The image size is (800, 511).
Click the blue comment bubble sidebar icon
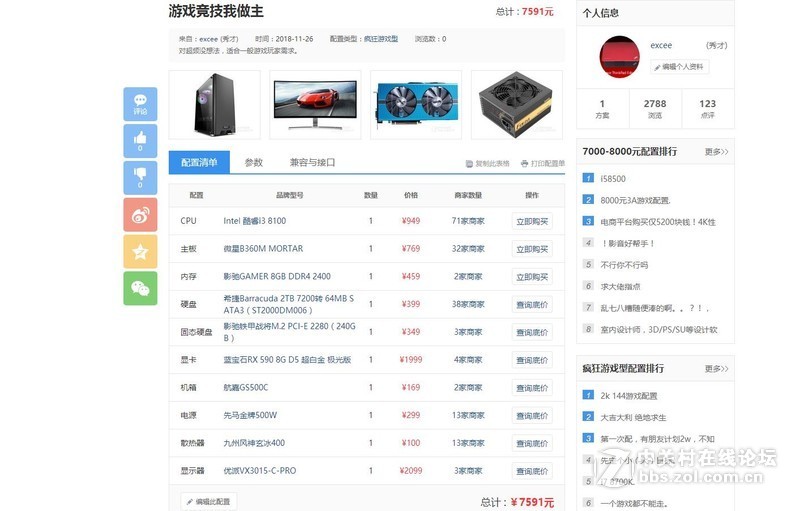click(140, 104)
